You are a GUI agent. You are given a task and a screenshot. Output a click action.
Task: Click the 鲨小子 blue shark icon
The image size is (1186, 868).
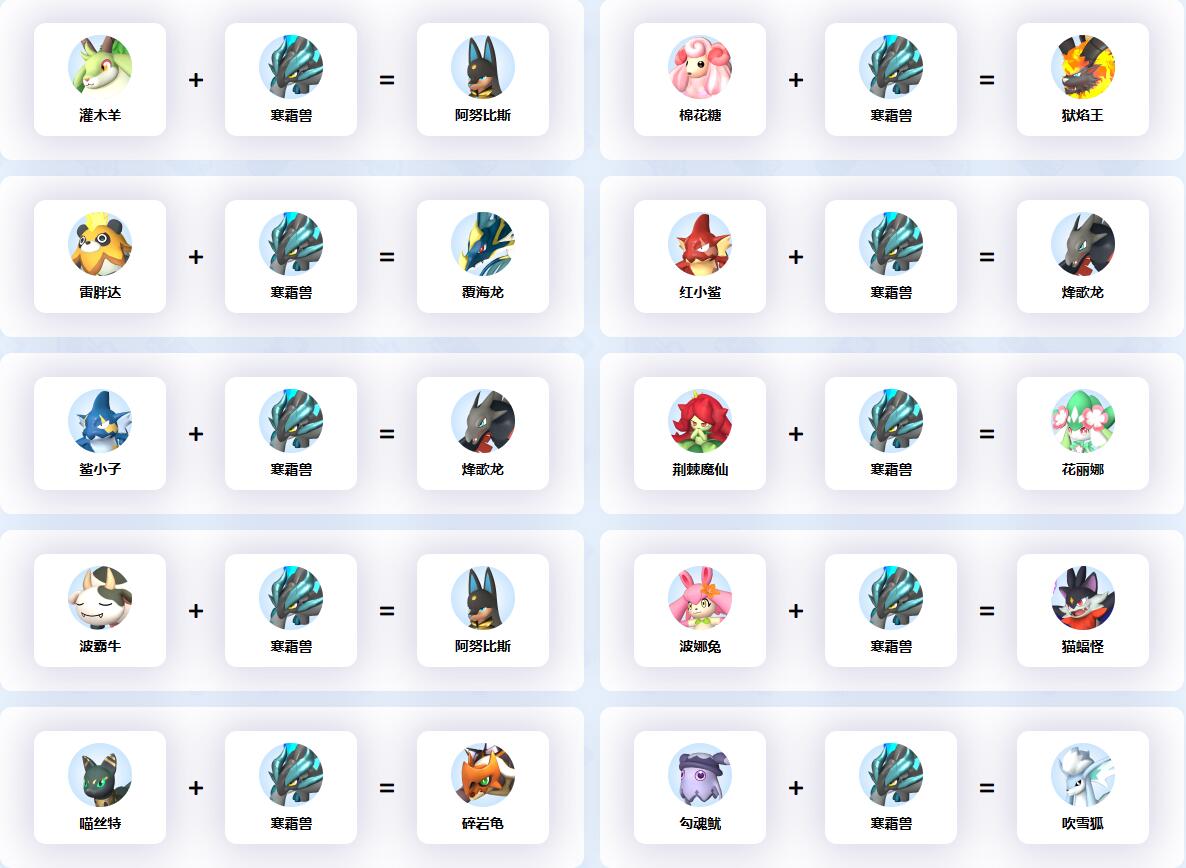100,420
